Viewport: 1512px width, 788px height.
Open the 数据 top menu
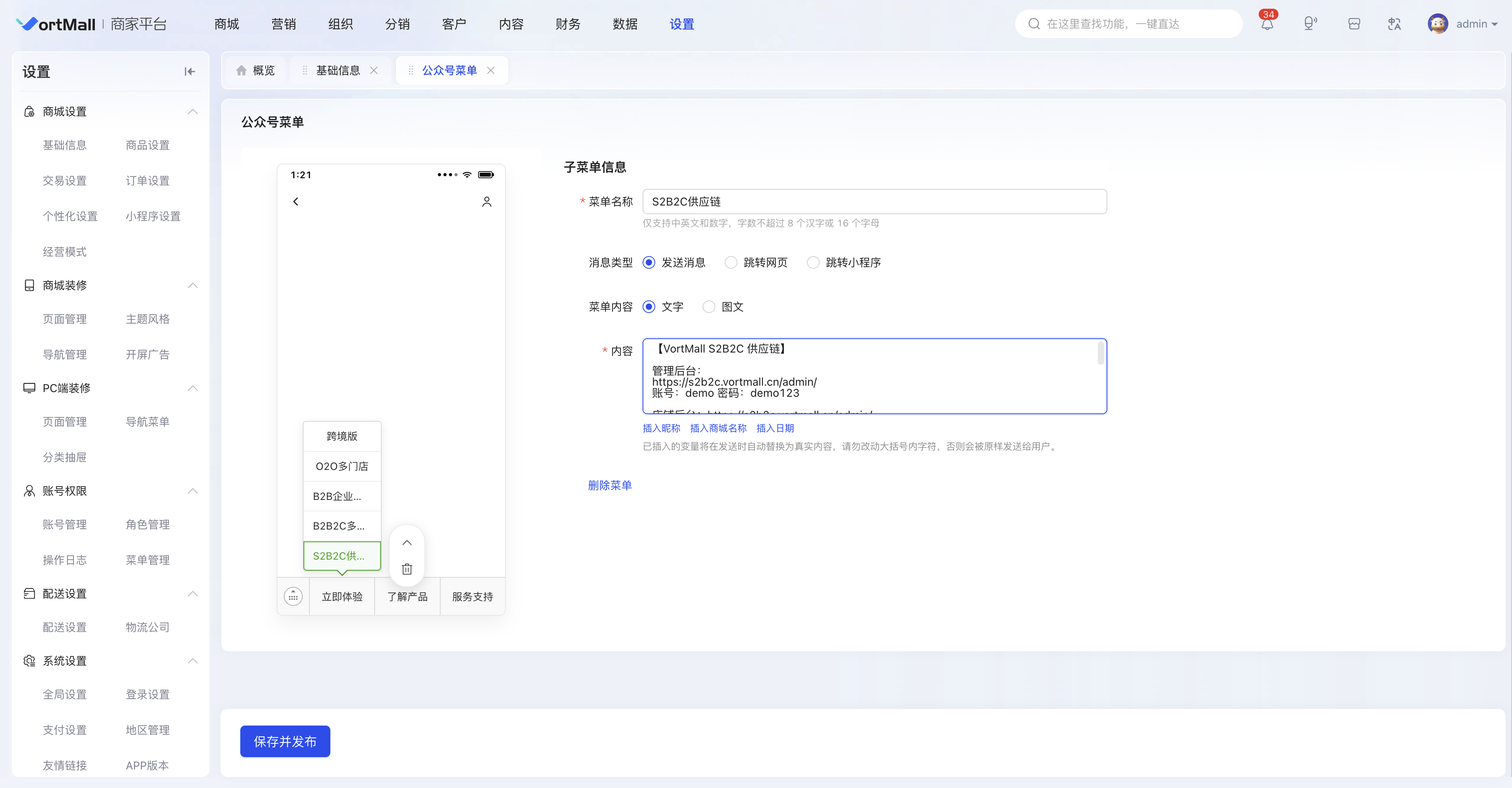(625, 24)
